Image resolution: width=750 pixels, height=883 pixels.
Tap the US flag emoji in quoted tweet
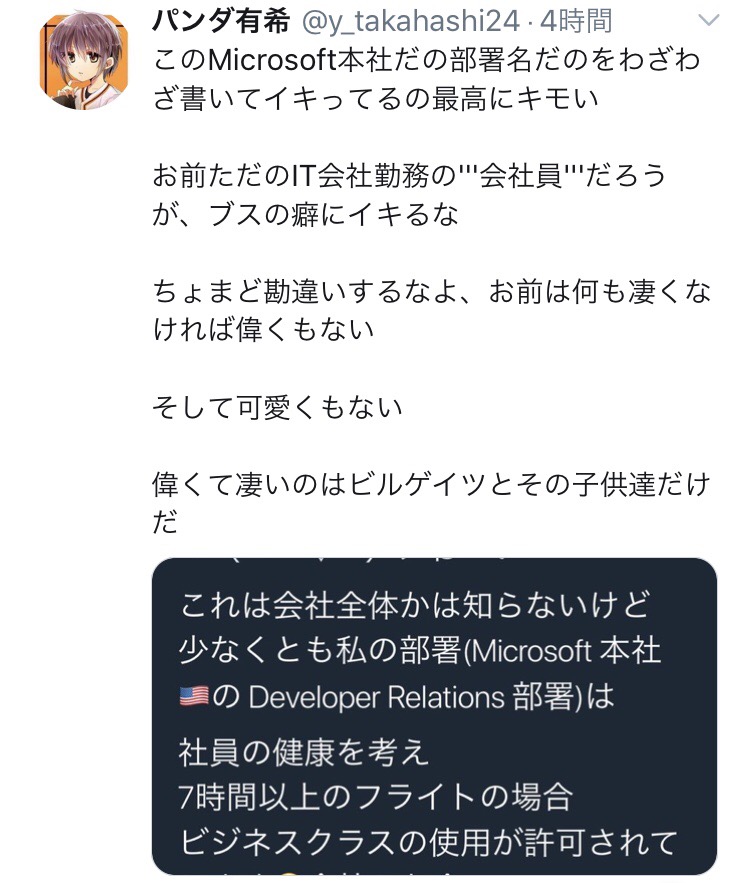coord(193,696)
